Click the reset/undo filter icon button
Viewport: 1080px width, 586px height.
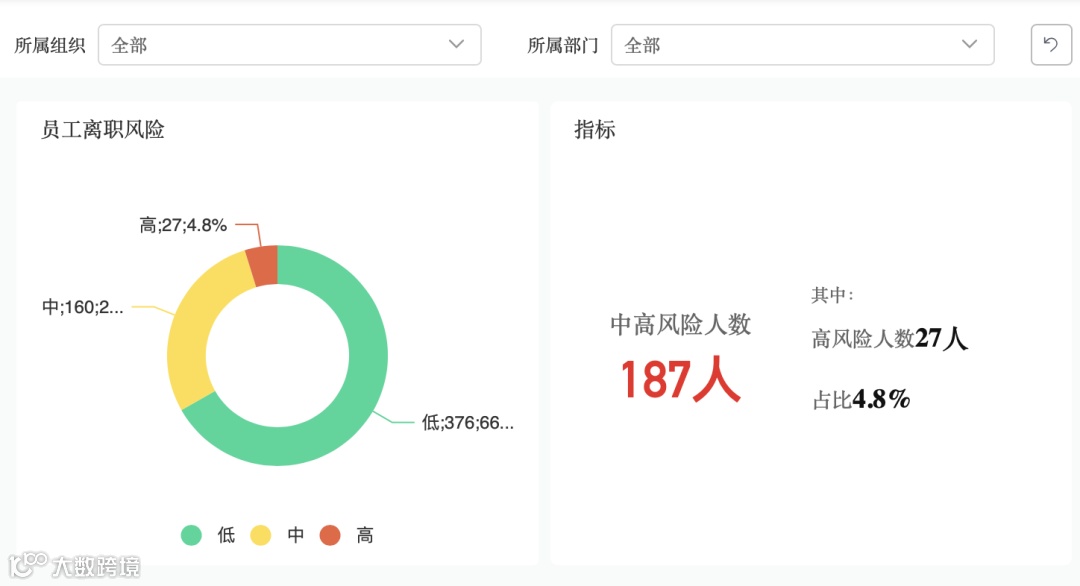(1051, 45)
